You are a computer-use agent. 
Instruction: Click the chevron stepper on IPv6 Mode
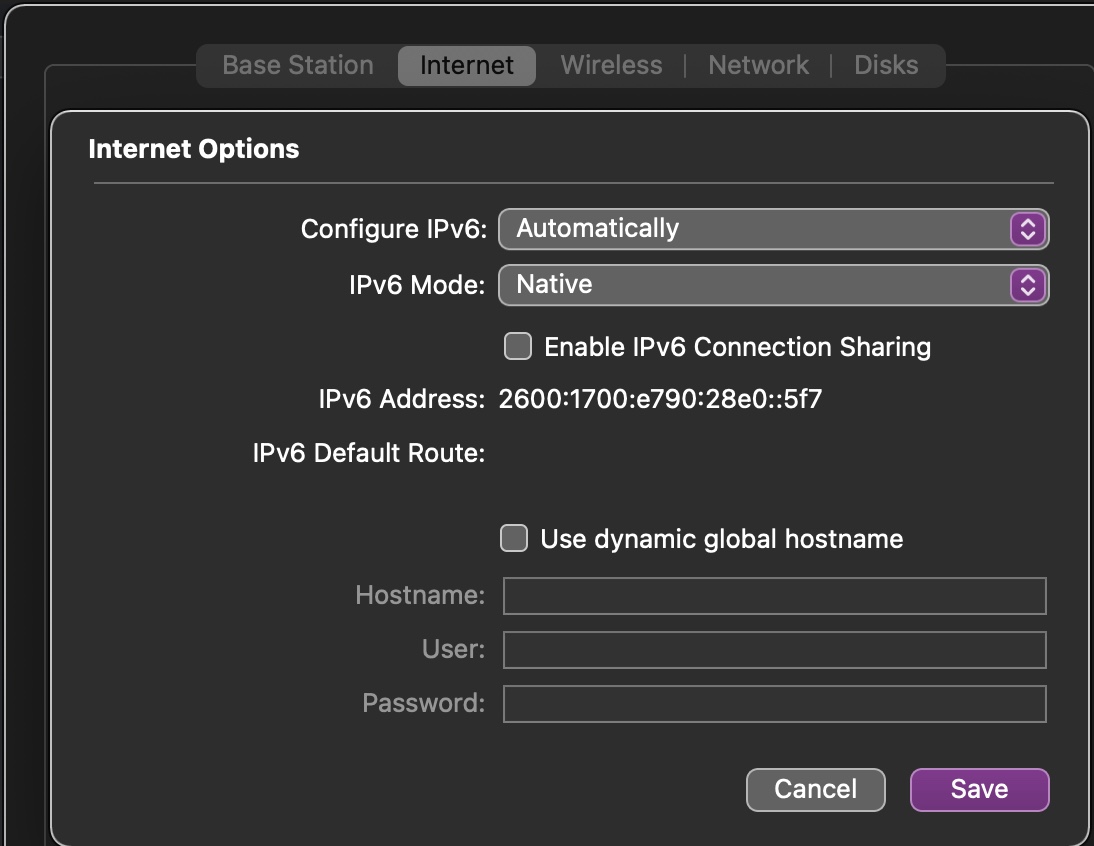[1027, 285]
